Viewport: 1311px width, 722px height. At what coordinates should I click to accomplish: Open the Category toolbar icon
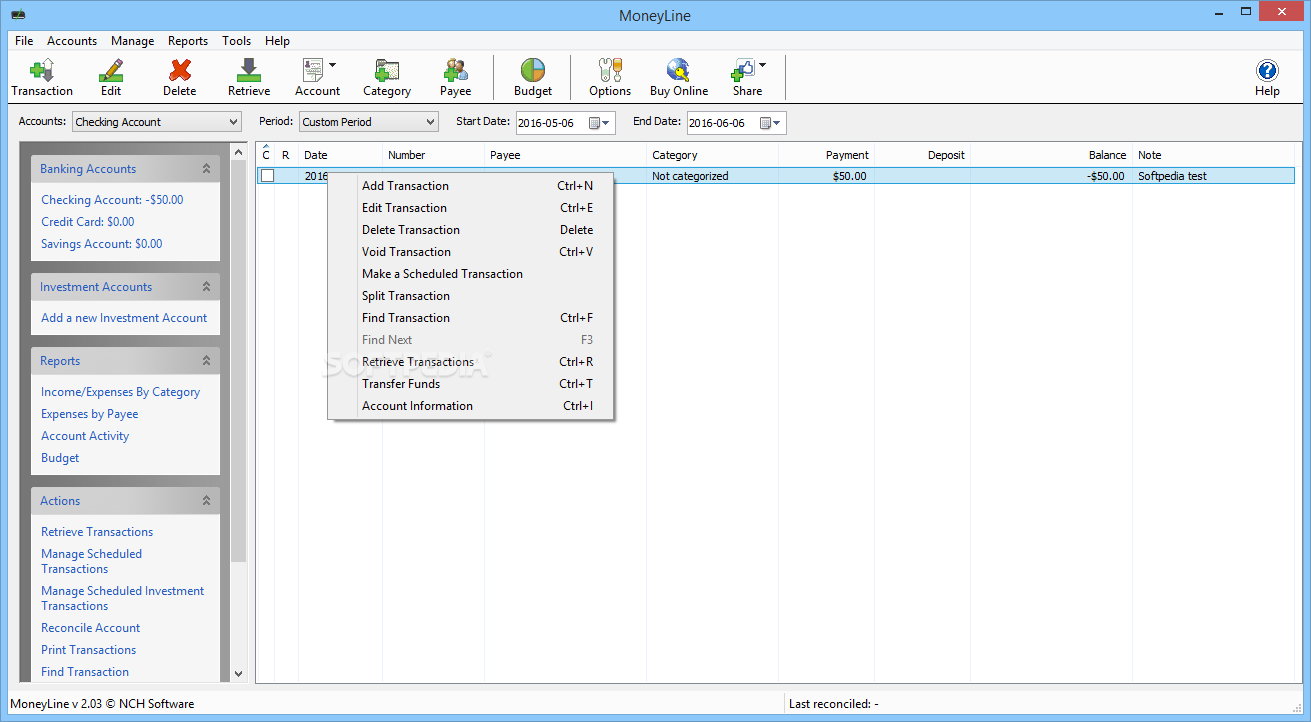pos(387,70)
